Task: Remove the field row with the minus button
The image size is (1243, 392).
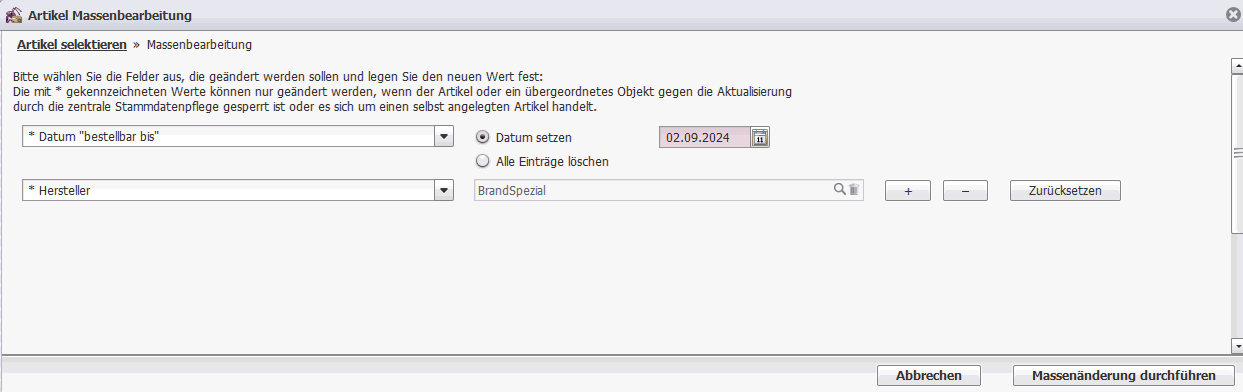Action: pyautogui.click(x=965, y=191)
